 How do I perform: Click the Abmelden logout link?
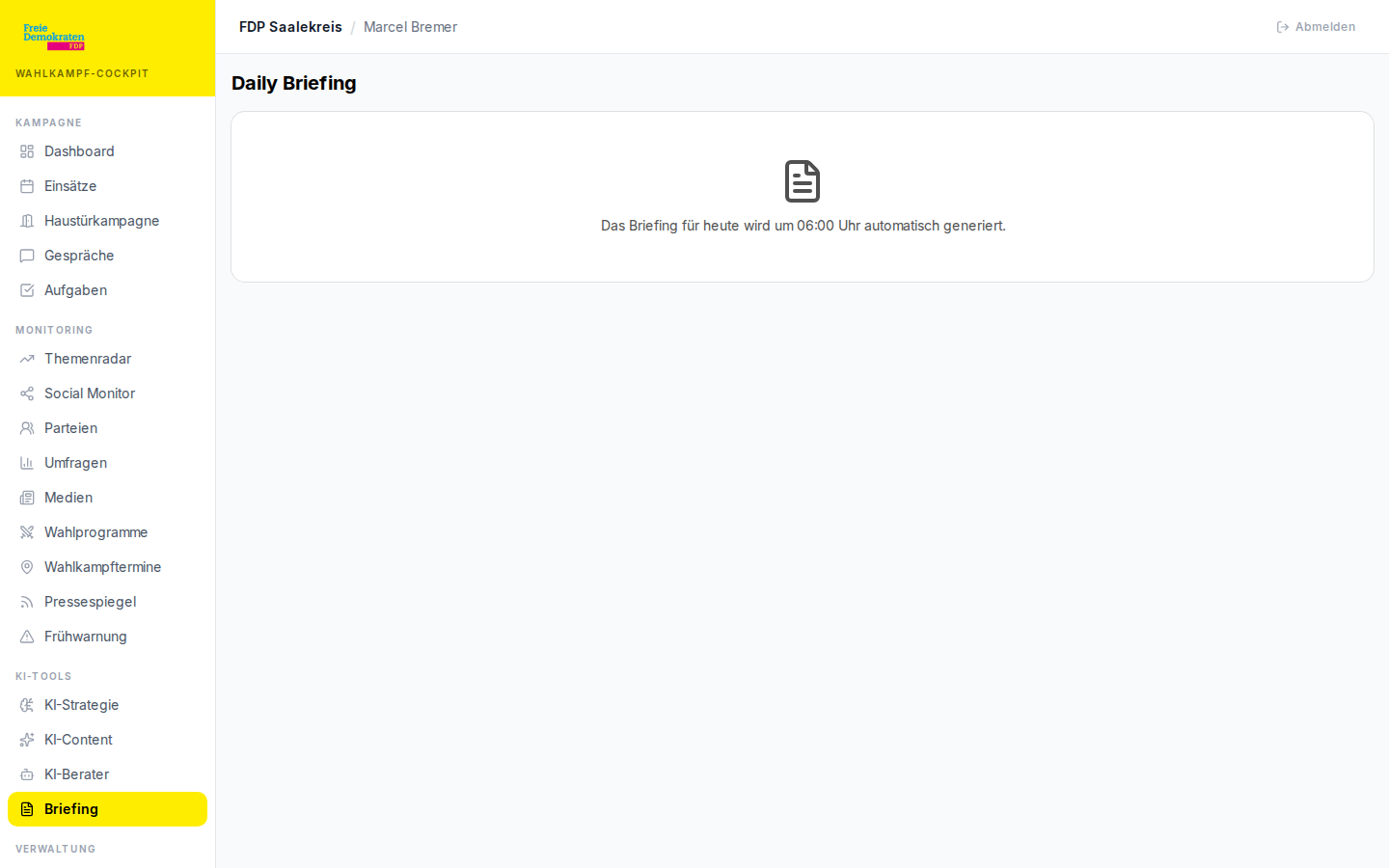pos(1316,27)
